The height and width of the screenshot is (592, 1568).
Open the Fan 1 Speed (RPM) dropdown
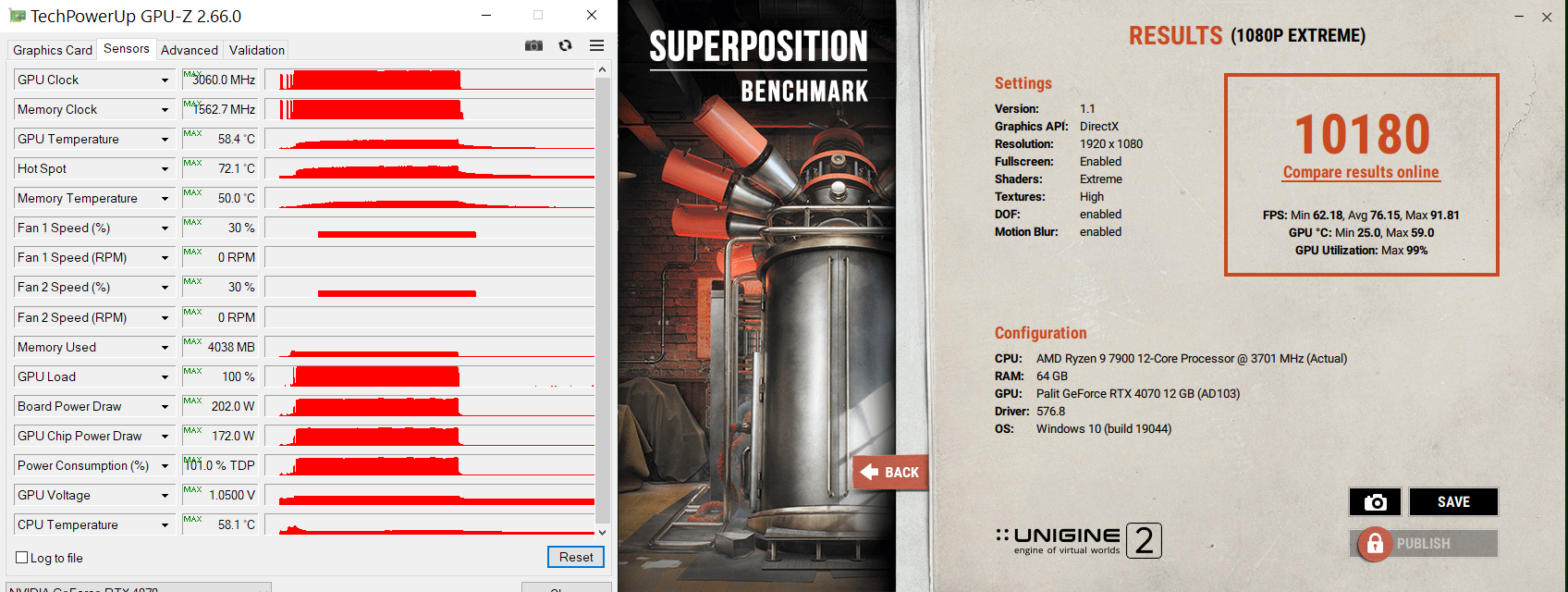(x=165, y=258)
